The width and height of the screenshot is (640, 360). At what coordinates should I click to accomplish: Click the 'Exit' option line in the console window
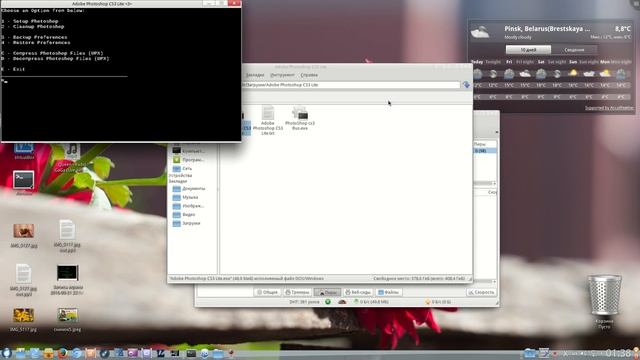[x=13, y=69]
